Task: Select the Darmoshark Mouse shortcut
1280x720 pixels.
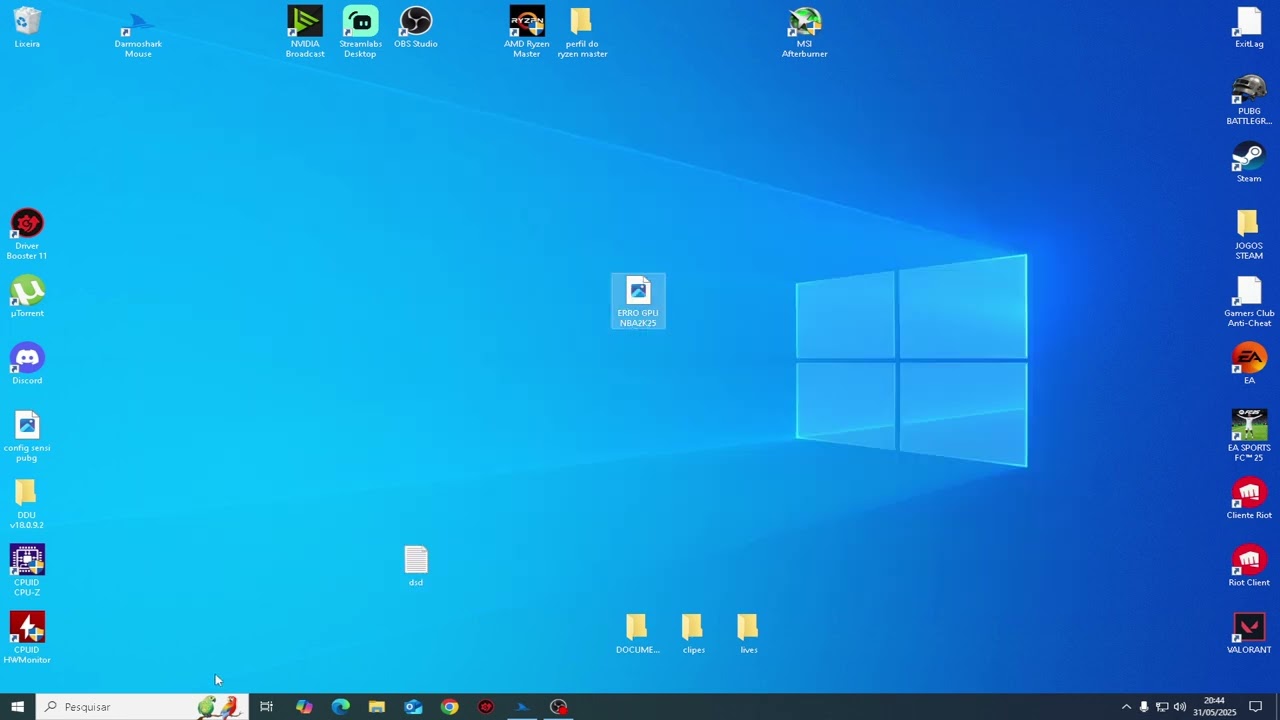Action: coord(138,33)
